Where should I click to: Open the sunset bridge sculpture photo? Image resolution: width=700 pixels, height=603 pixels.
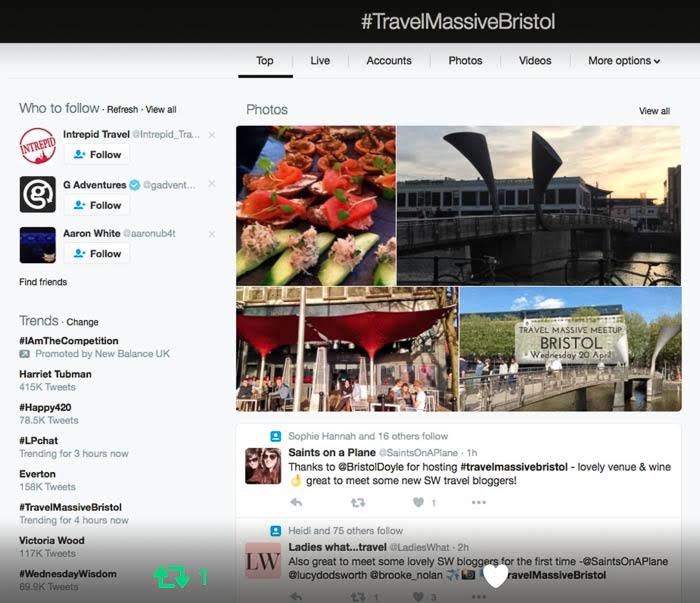click(x=539, y=206)
